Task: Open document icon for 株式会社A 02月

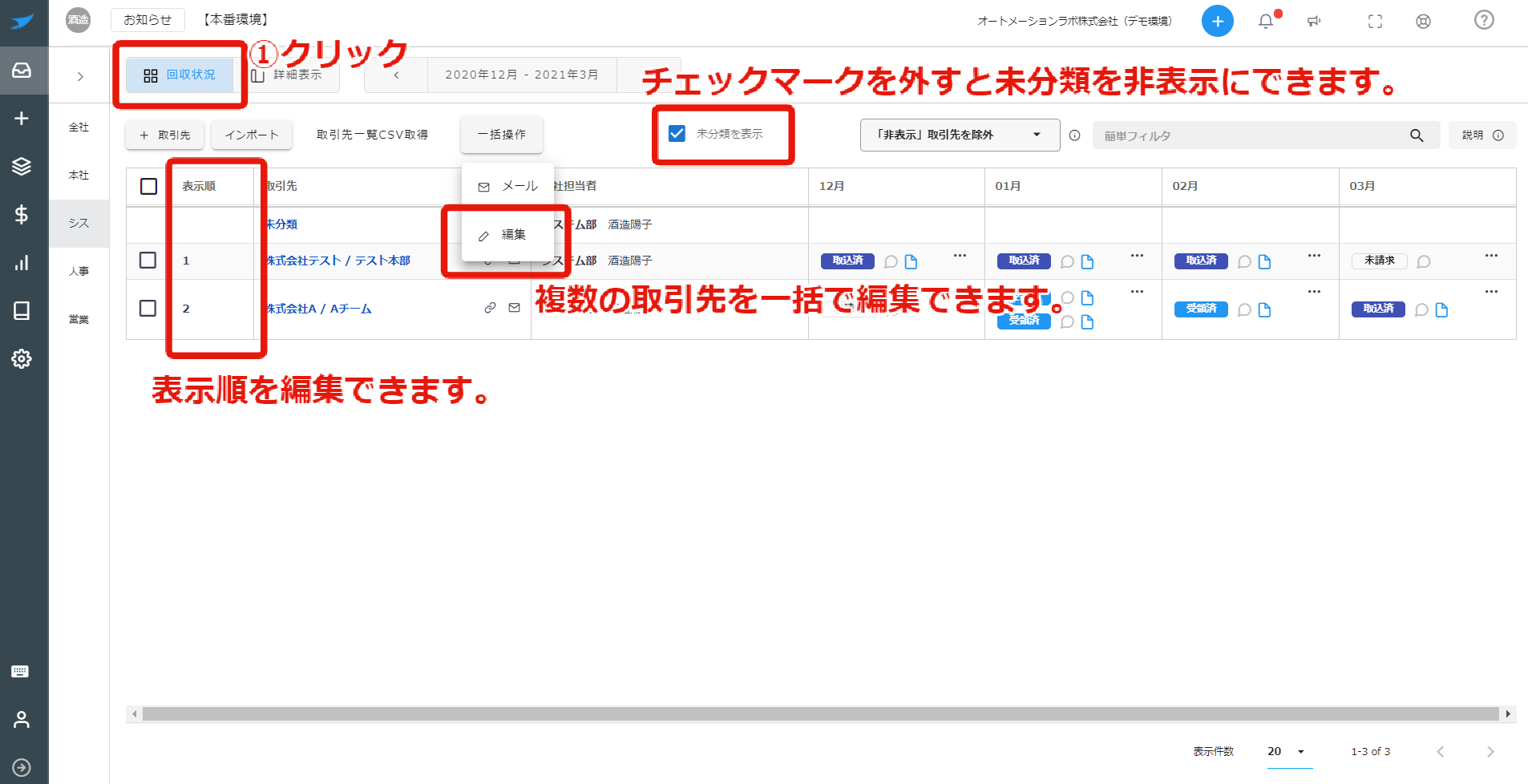Action: click(1264, 309)
